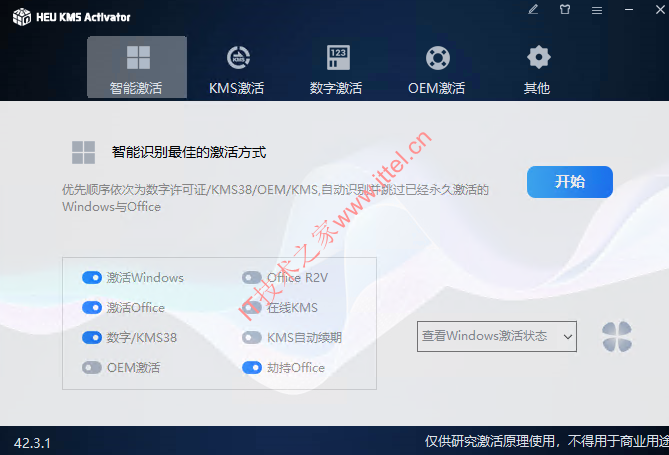Click the dropdown chevron arrow
Viewport: 669px width, 455px height.
click(567, 337)
